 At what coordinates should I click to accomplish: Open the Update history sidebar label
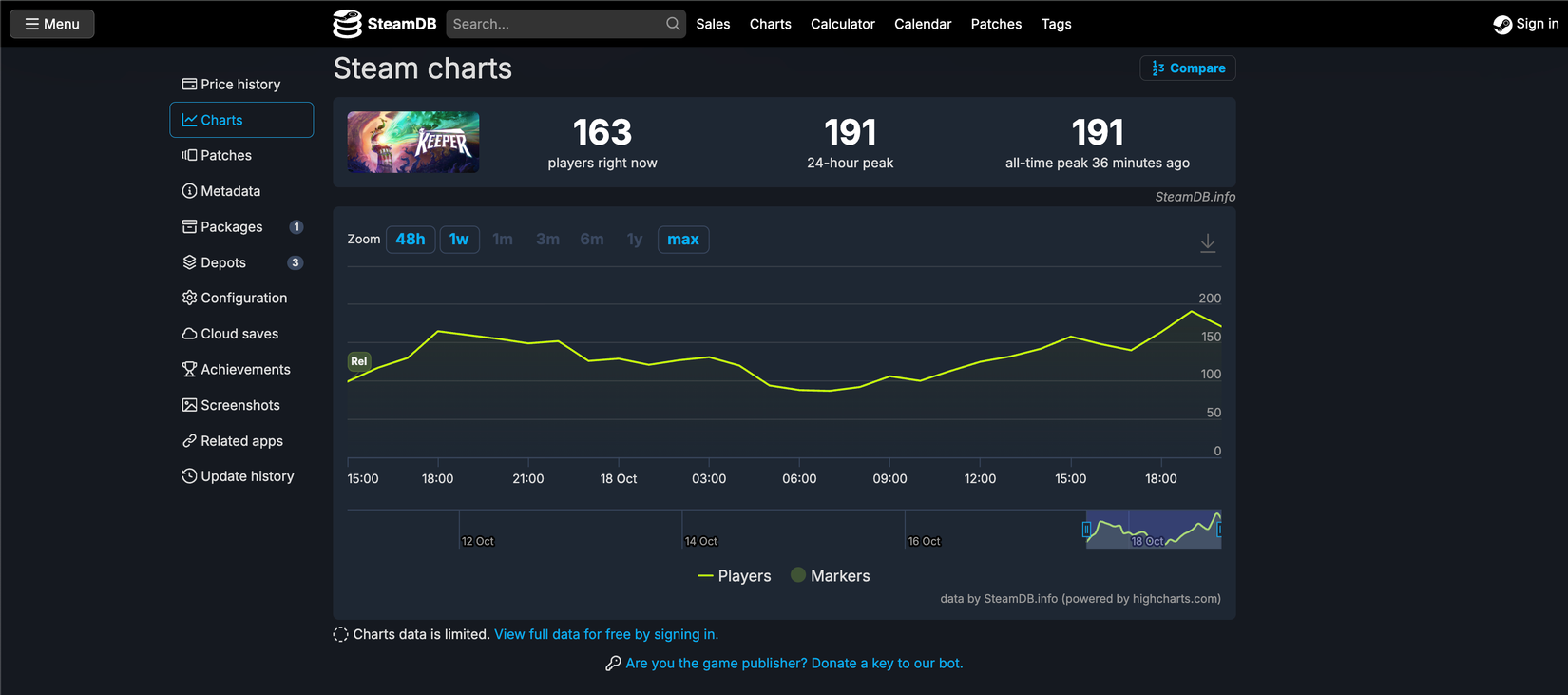pos(247,476)
